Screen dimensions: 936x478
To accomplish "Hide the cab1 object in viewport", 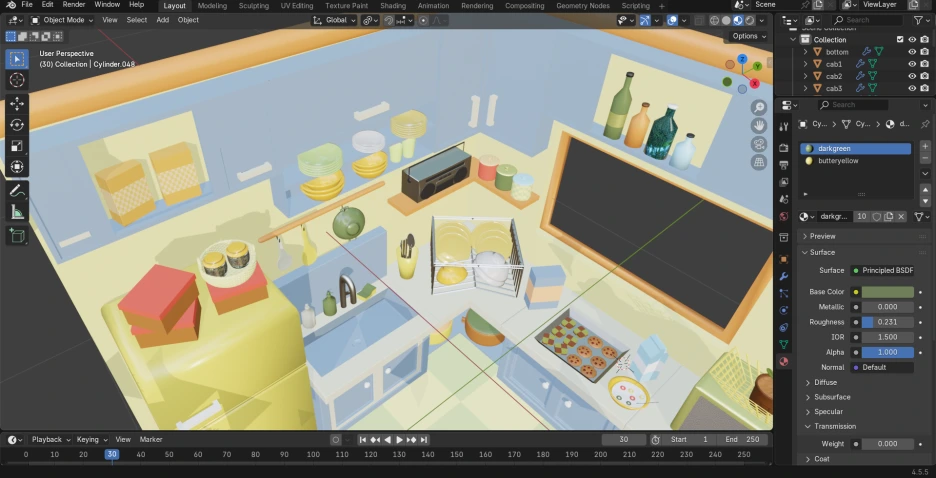I will click(912, 64).
